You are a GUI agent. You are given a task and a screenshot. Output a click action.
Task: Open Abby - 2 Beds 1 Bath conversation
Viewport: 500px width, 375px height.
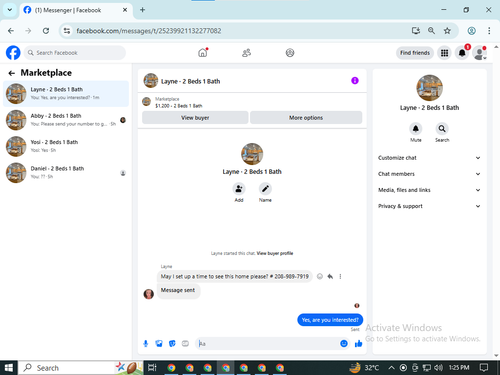[66, 120]
